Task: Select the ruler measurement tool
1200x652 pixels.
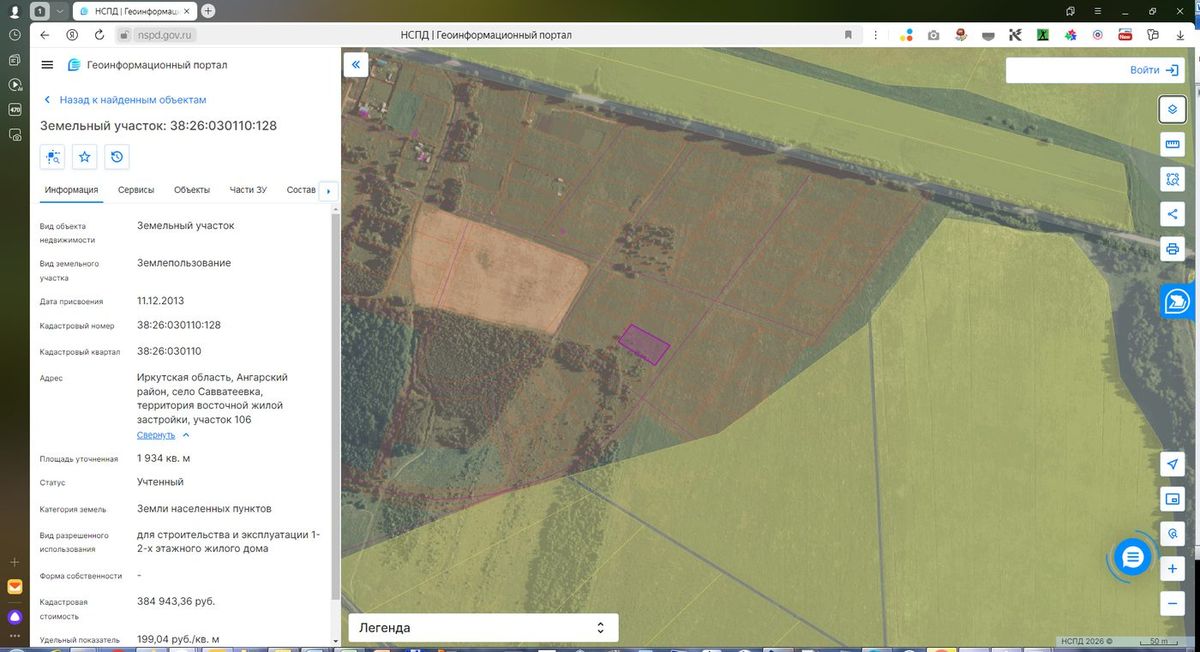Action: (1172, 145)
